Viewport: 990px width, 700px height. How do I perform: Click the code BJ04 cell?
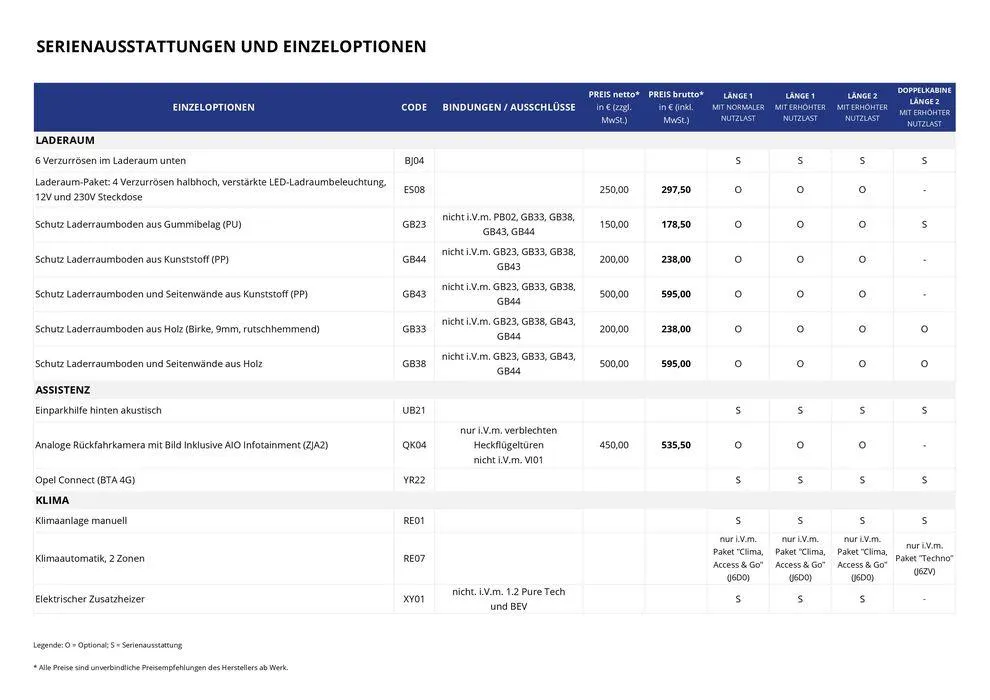tap(412, 158)
